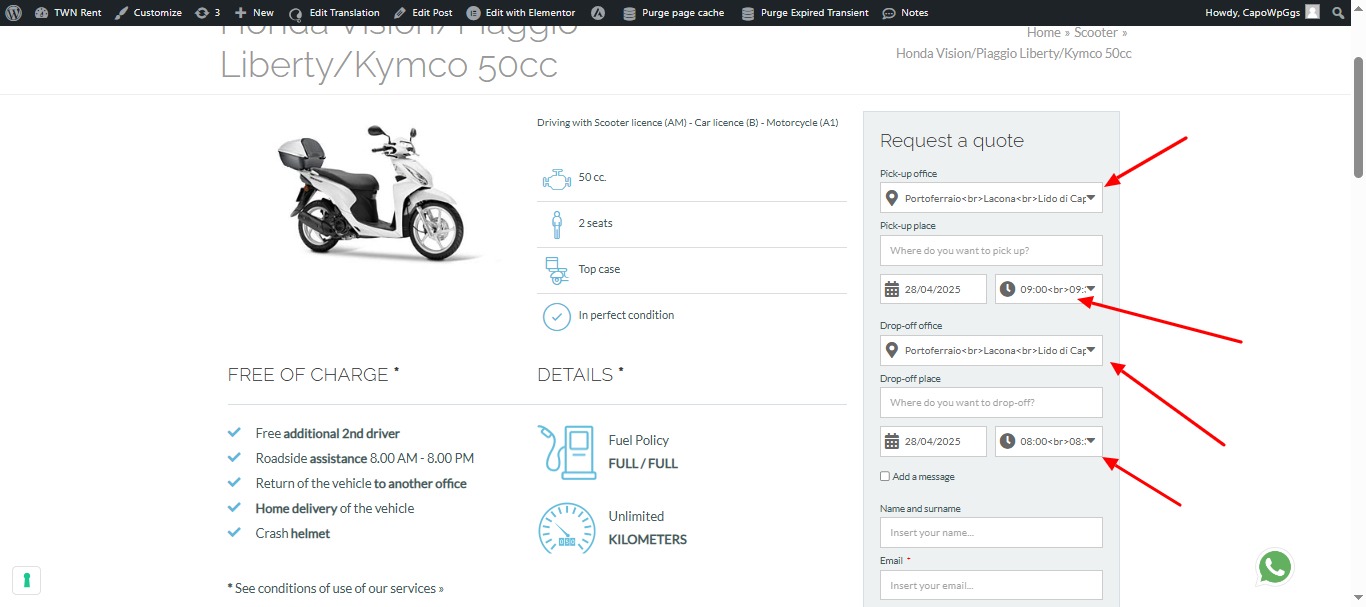Click the pick-up time clock icon
Viewport: 1366px width, 607px height.
coord(1007,289)
